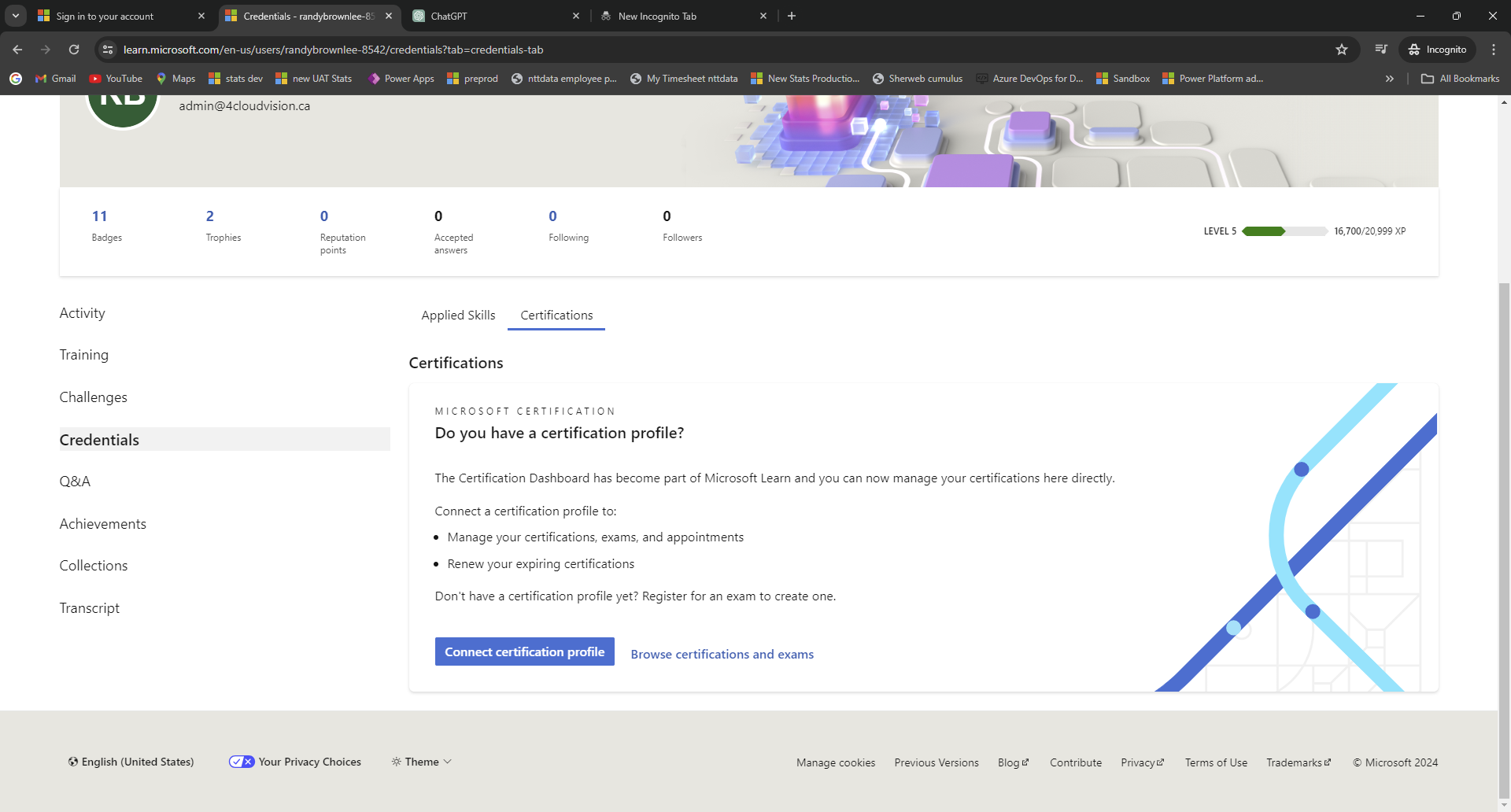Image resolution: width=1511 pixels, height=812 pixels.
Task: Click the Your Privacy Choices consent toggle
Action: (242, 761)
